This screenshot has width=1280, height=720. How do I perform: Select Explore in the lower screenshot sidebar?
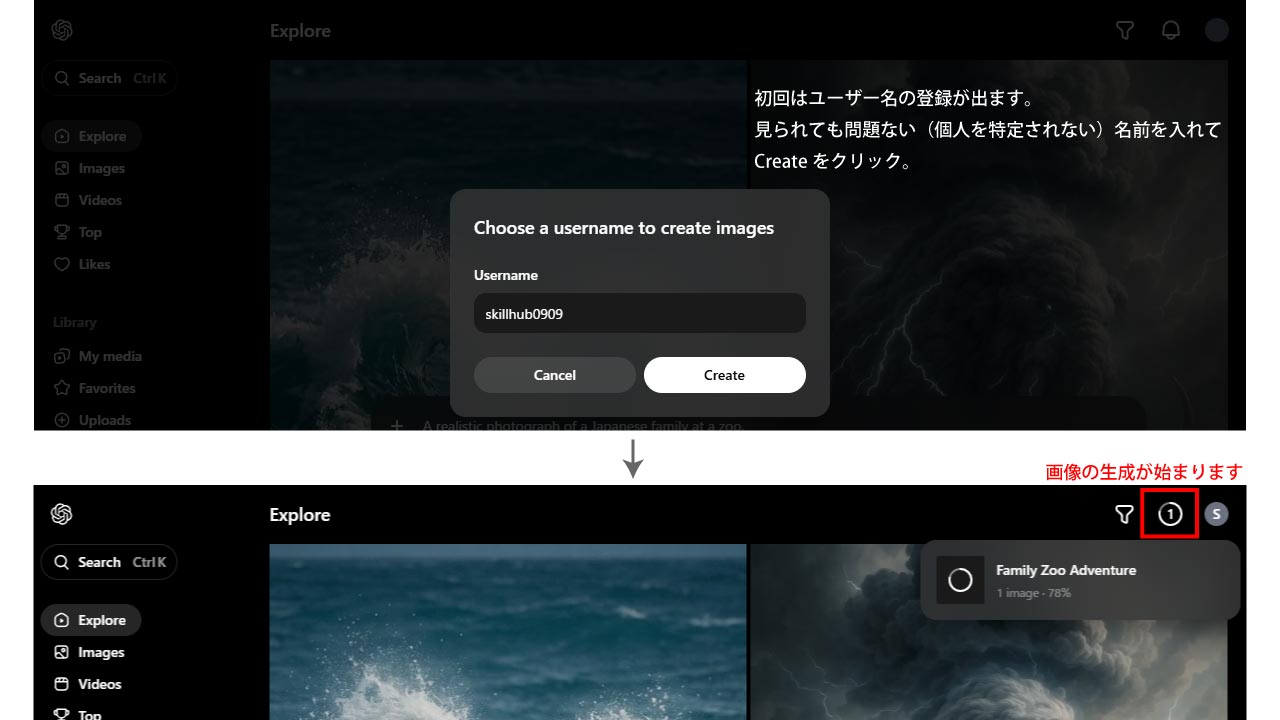coord(91,620)
